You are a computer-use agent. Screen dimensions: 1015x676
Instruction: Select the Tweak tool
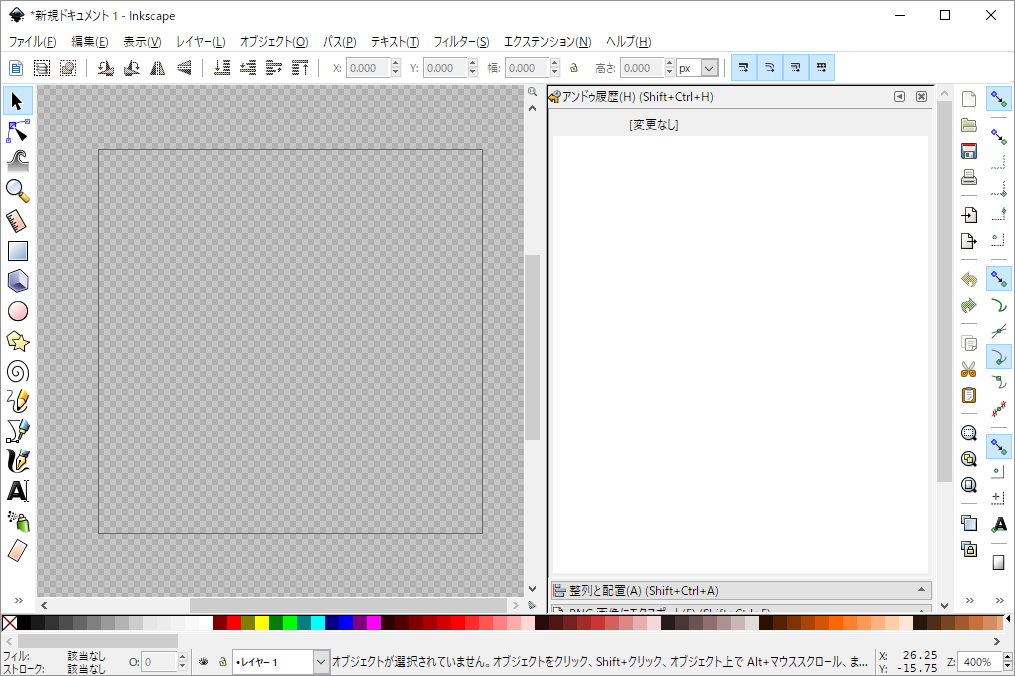17,161
